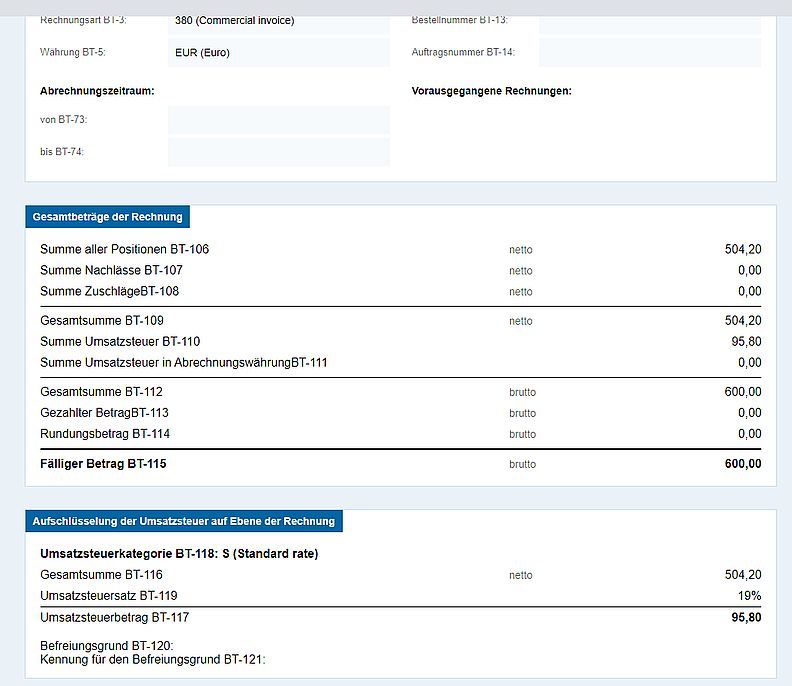Image resolution: width=792 pixels, height=686 pixels.
Task: Click the 19% Umsatzsteuersatz value
Action: pos(749,596)
